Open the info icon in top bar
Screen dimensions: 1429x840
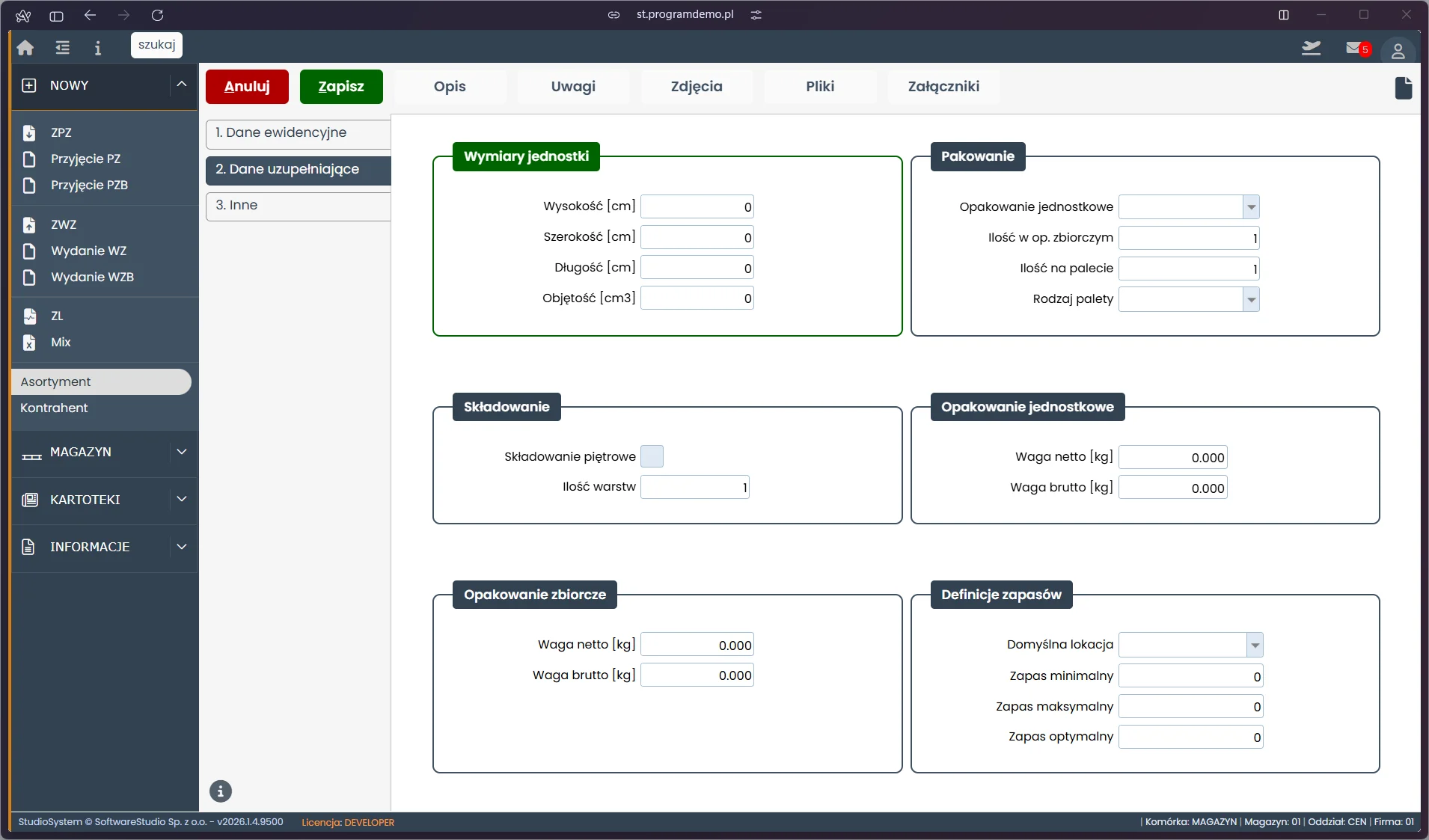pos(98,48)
